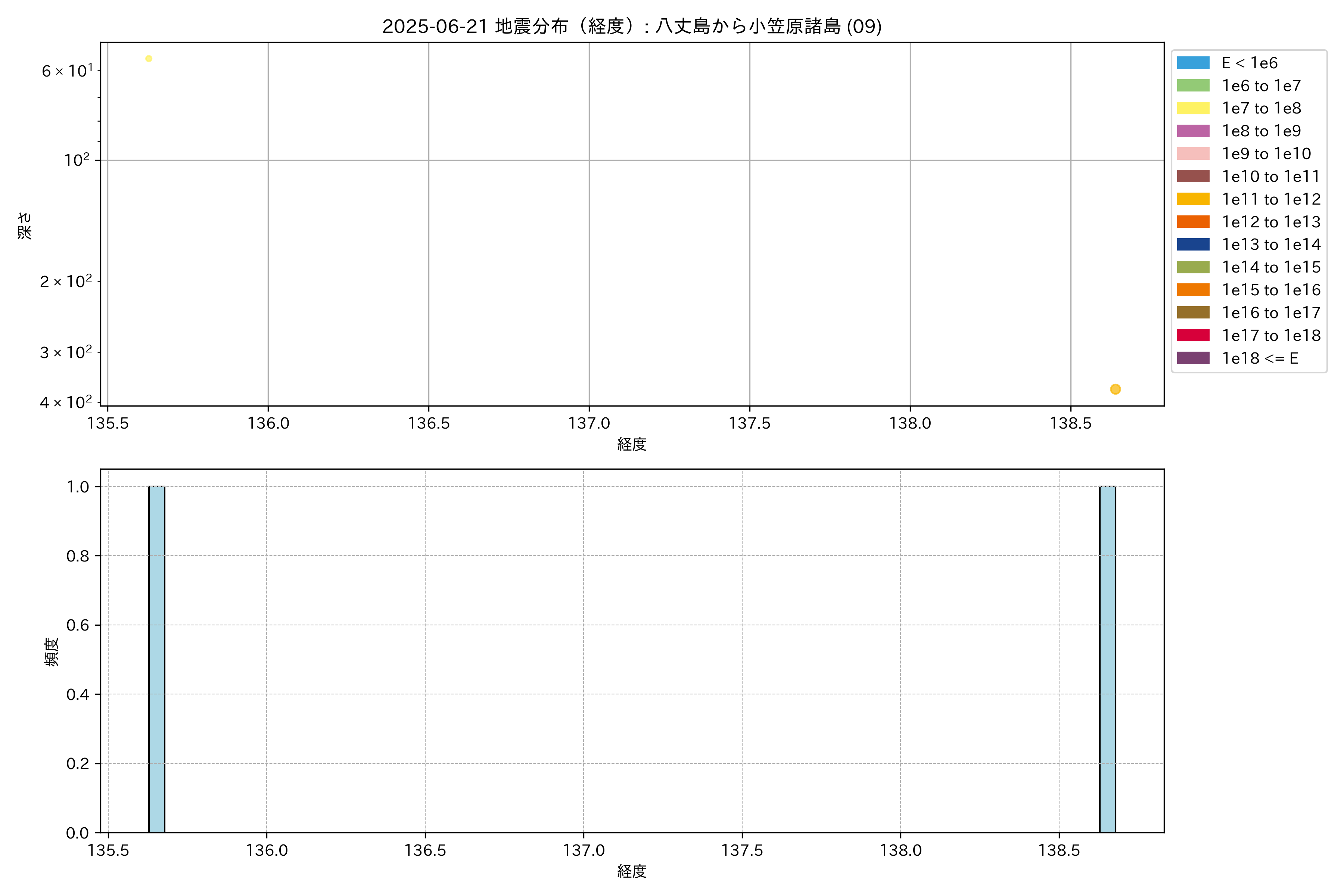Click the light blue histogram bar at 135.65
The image size is (1344, 896).
click(x=156, y=659)
